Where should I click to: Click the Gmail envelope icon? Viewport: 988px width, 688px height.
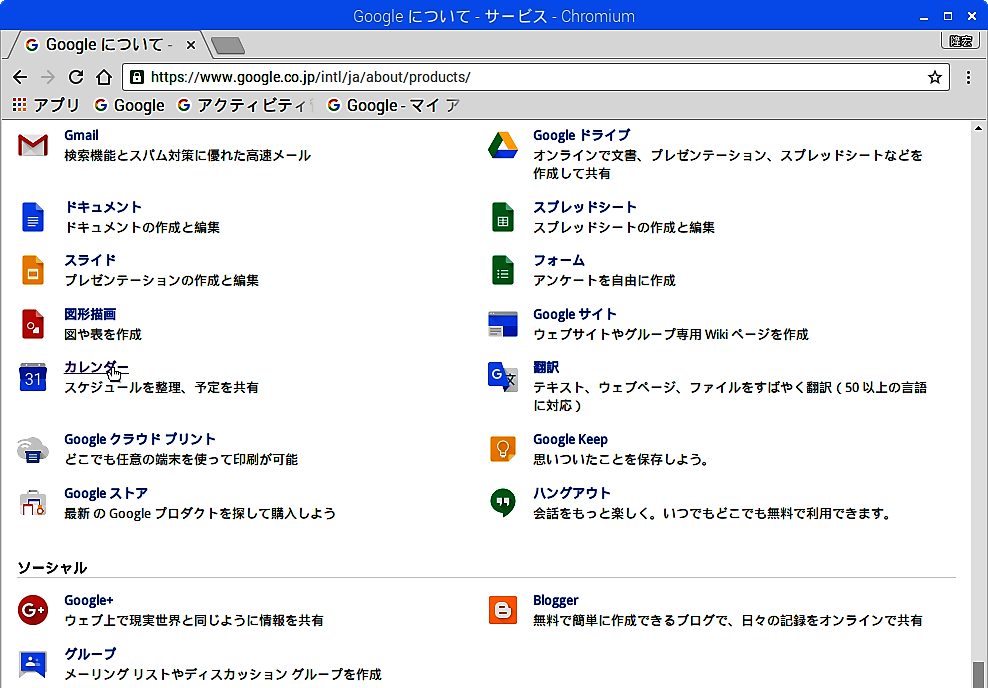pyautogui.click(x=33, y=146)
